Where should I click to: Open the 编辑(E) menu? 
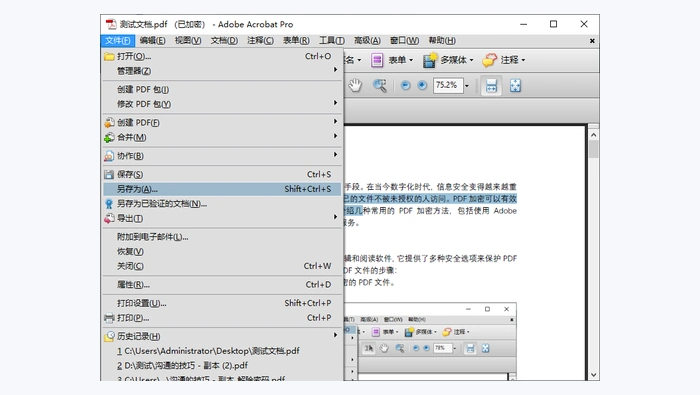pyautogui.click(x=152, y=41)
